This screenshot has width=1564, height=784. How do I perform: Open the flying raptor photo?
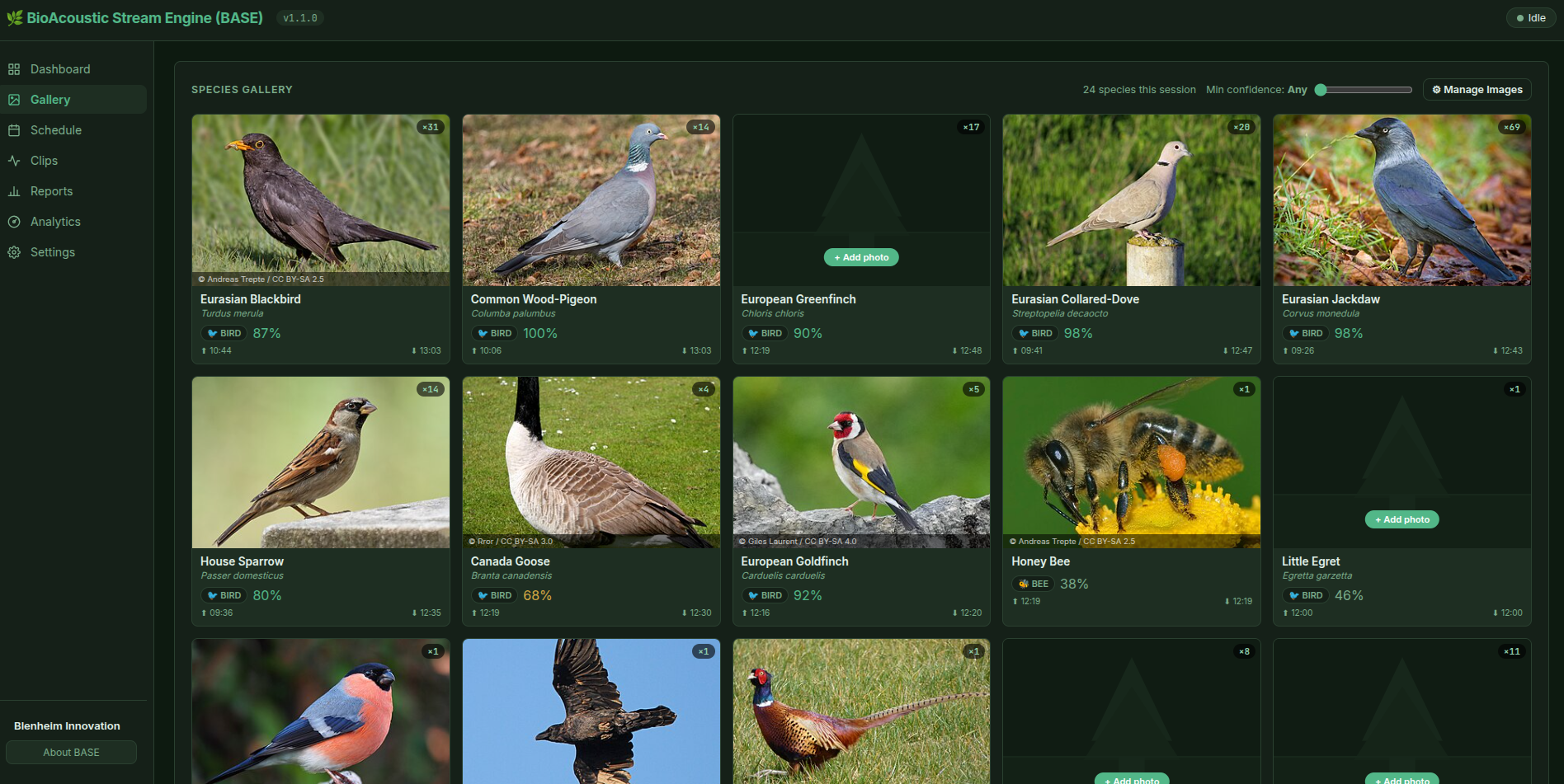591,711
